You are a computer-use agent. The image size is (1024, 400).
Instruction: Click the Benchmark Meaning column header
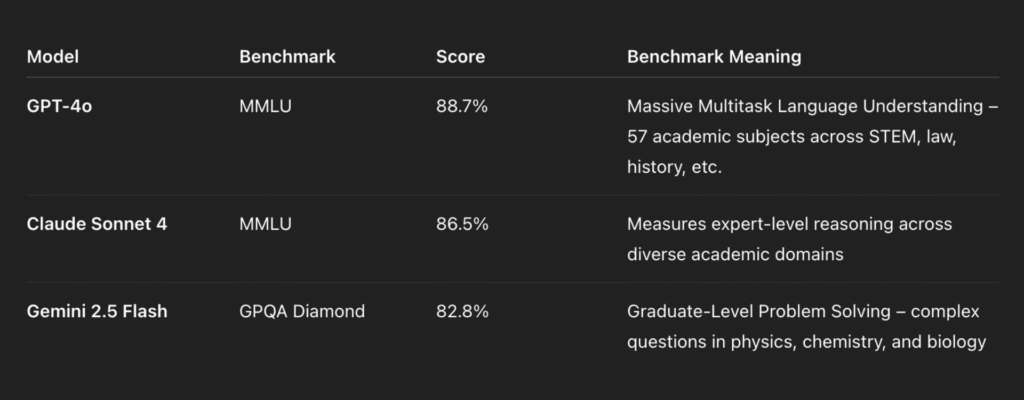tap(714, 57)
